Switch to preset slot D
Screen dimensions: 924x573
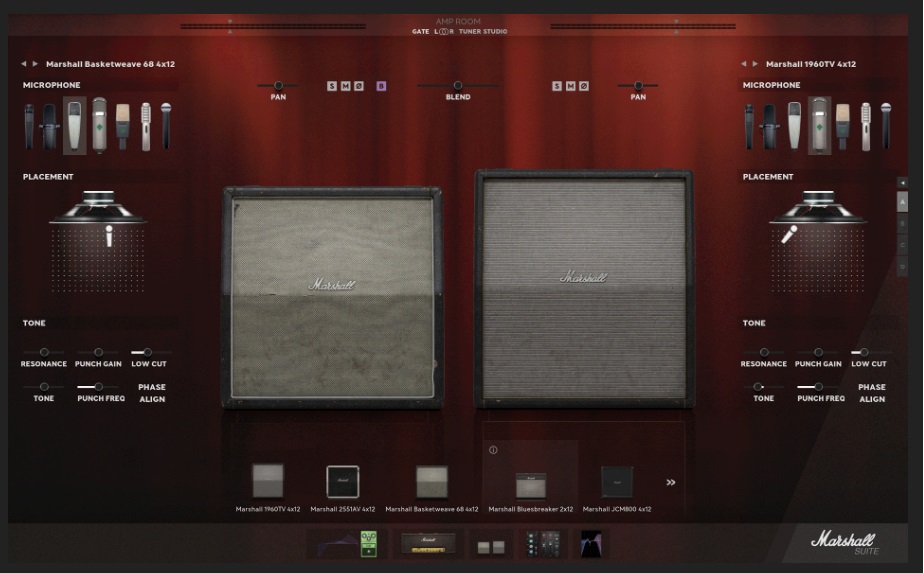point(902,267)
